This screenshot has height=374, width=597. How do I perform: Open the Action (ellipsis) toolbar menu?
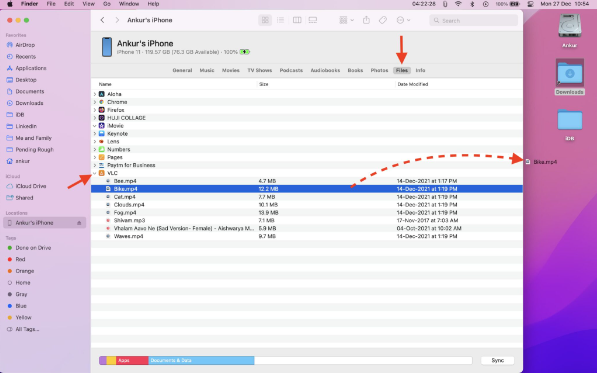coord(403,20)
